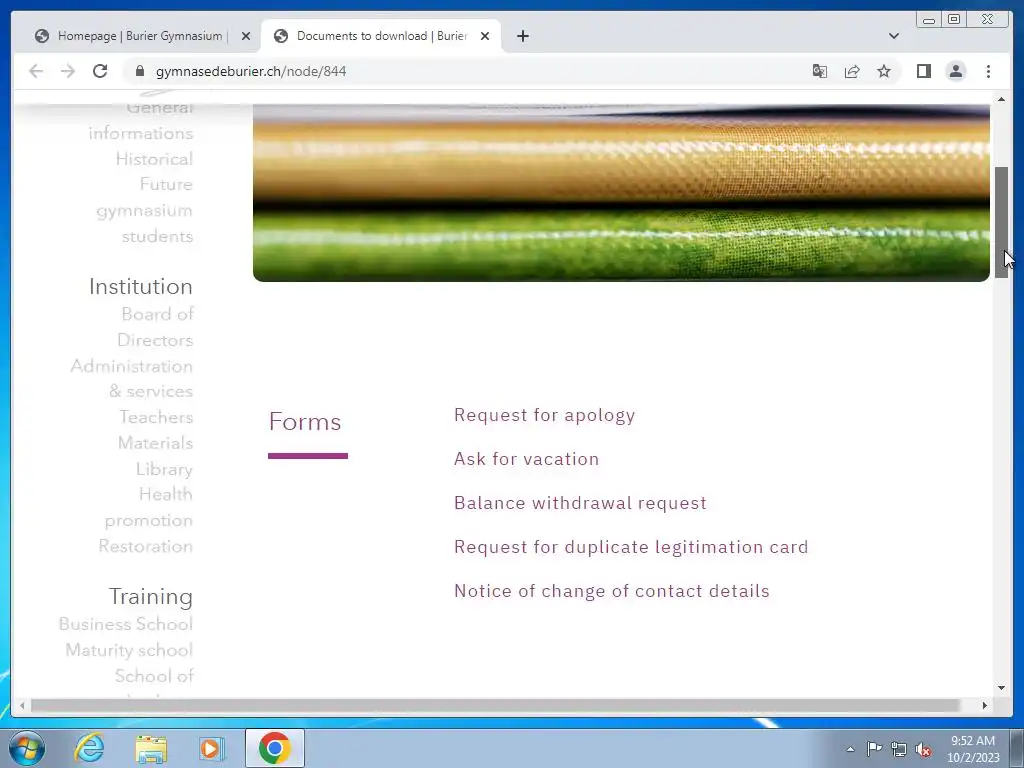
Task: Go back to the previous page
Action: pos(36,71)
